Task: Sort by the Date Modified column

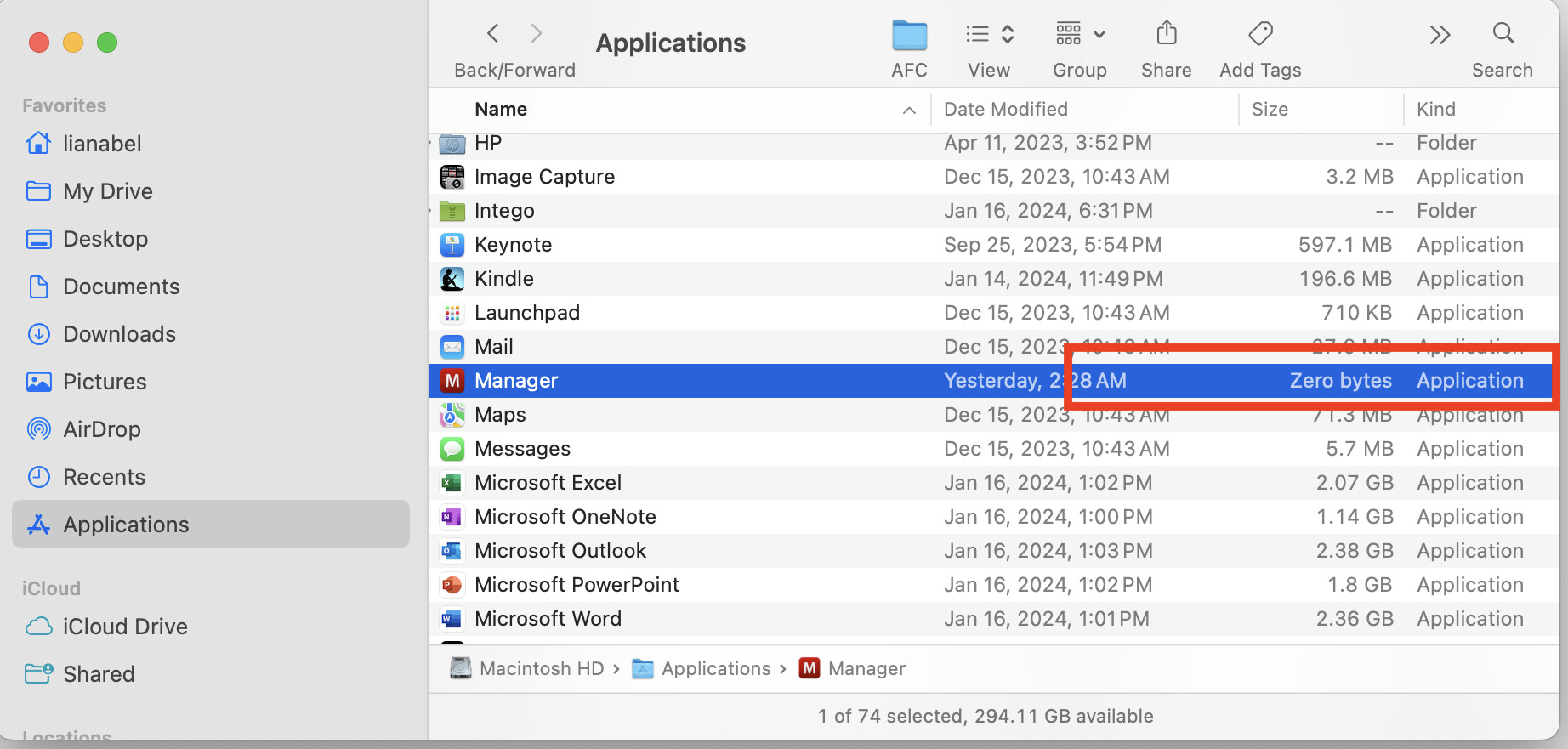Action: tap(1006, 109)
